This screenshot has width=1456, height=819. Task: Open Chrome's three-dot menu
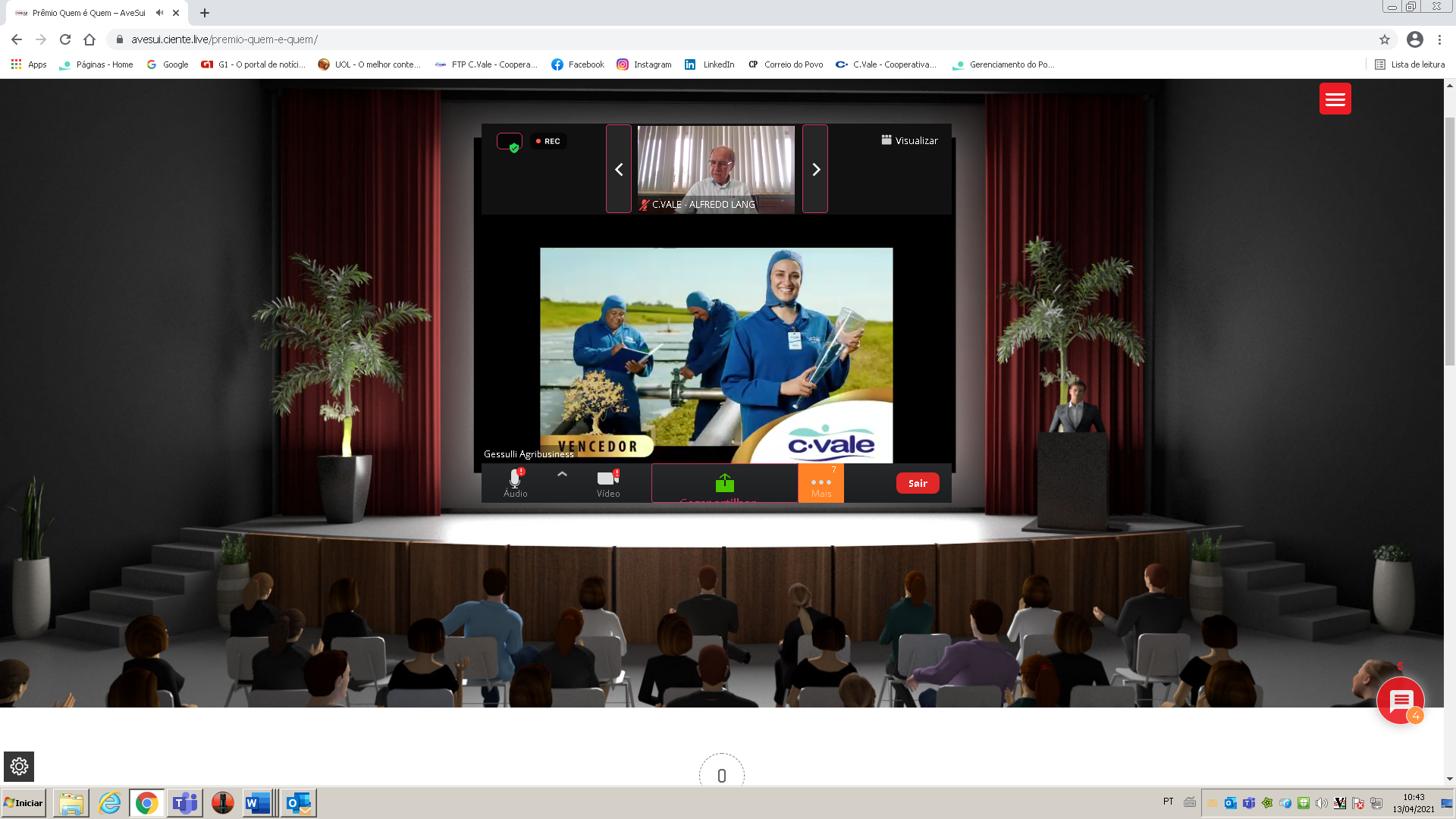pyautogui.click(x=1439, y=39)
